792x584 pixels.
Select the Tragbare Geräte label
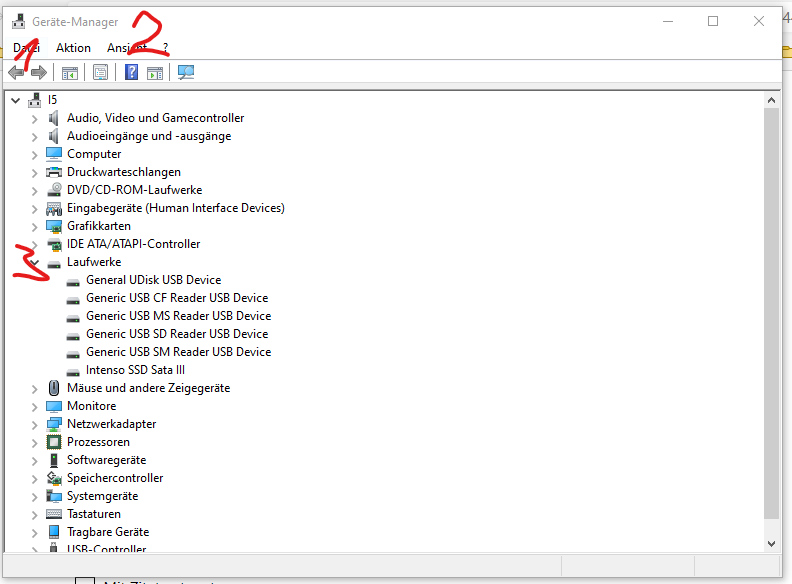[108, 532]
